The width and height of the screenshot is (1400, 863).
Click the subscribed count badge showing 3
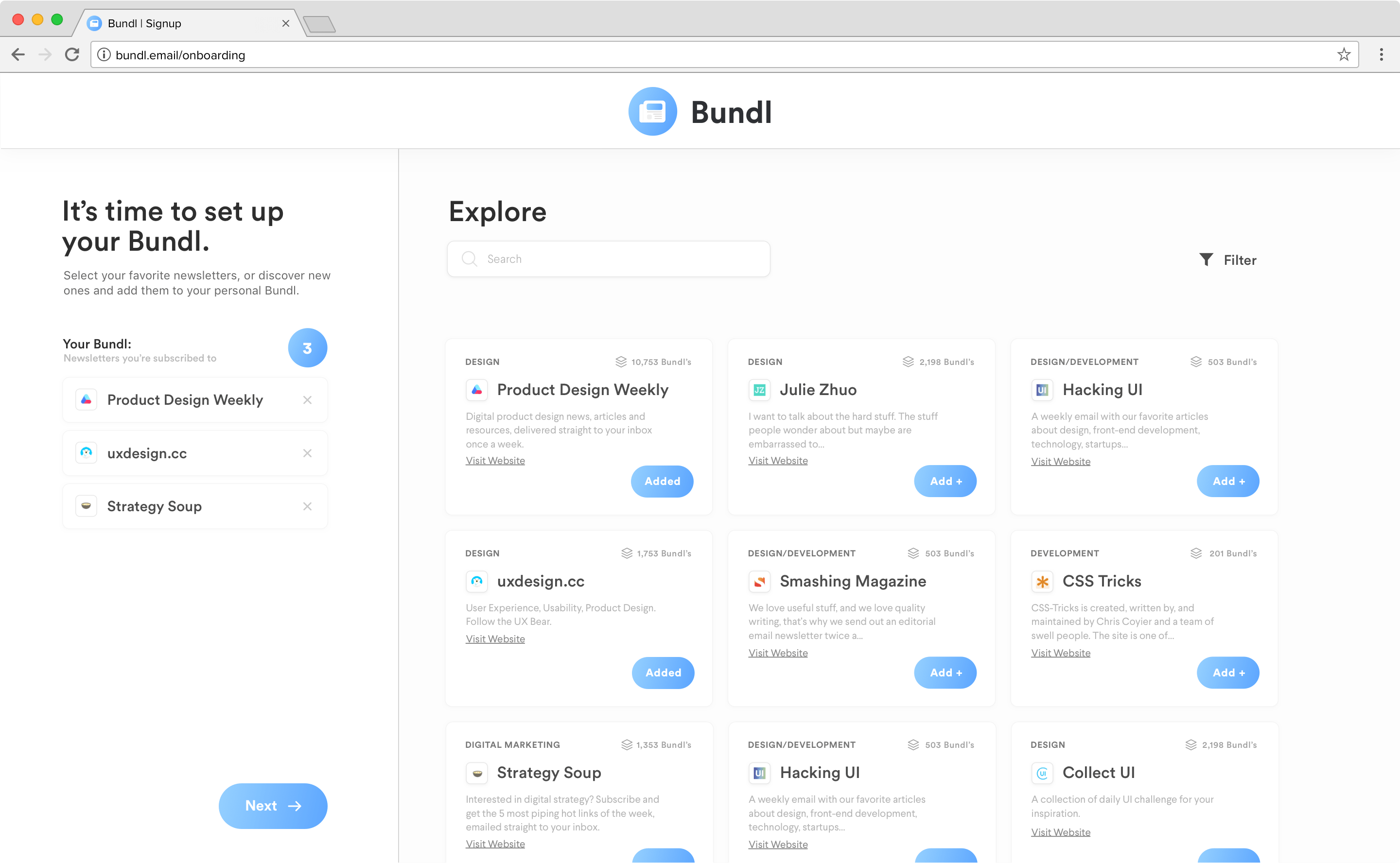coord(308,347)
